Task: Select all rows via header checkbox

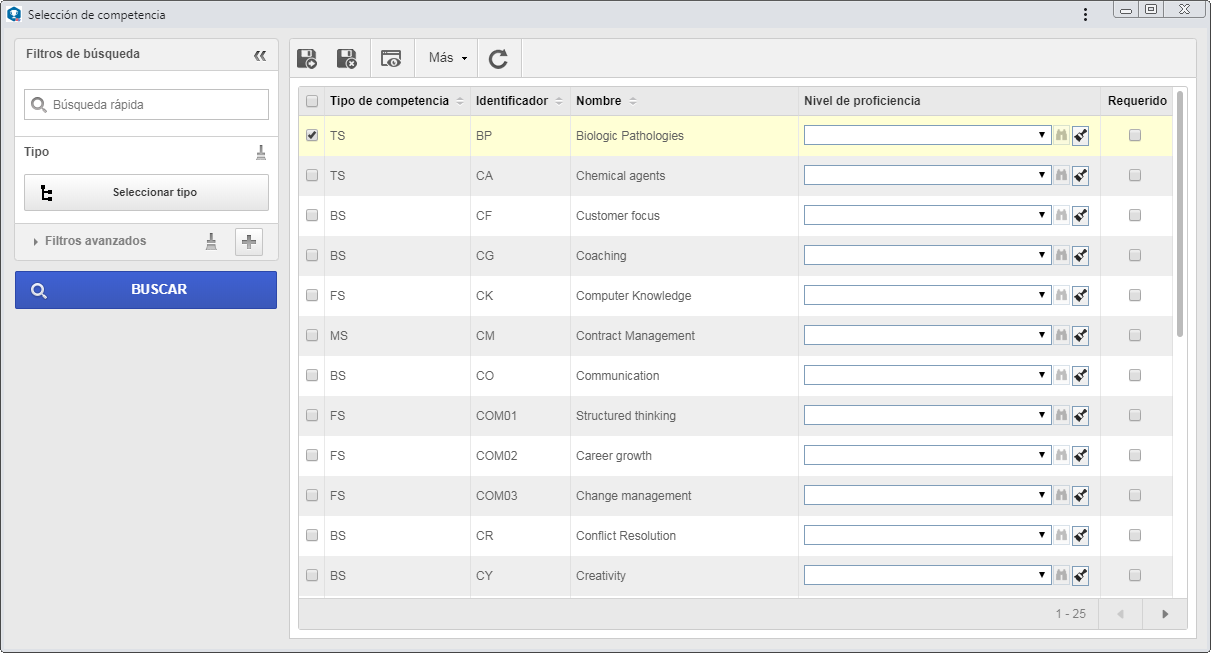Action: click(312, 101)
